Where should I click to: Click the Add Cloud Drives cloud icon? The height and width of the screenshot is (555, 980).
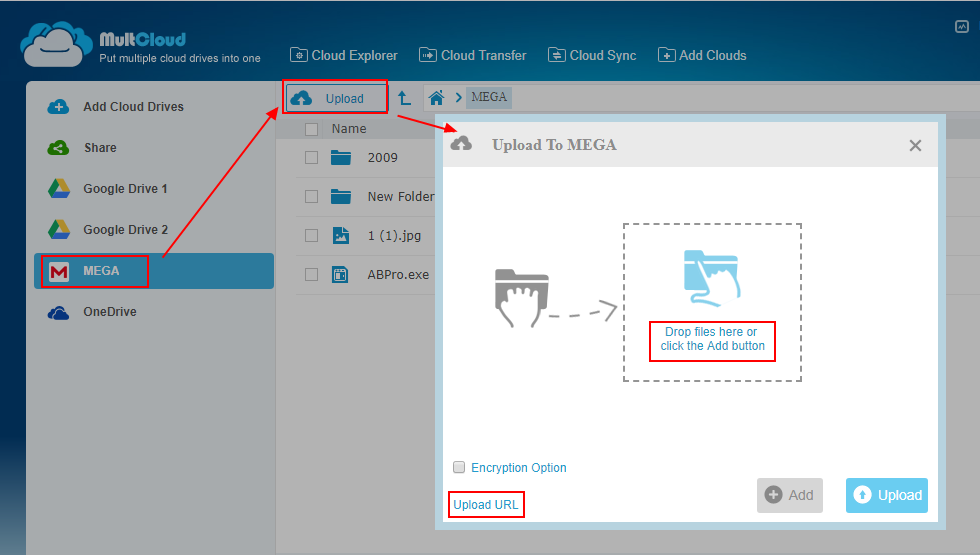[59, 107]
